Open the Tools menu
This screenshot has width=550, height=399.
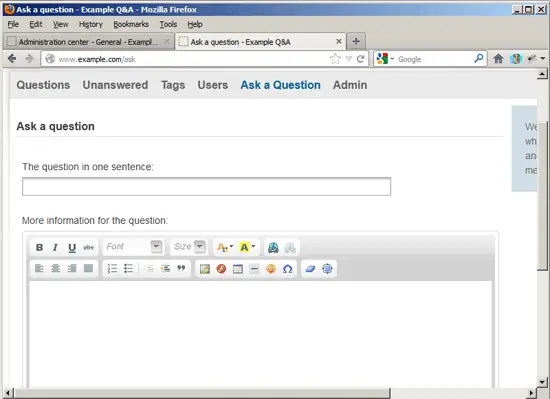[168, 24]
